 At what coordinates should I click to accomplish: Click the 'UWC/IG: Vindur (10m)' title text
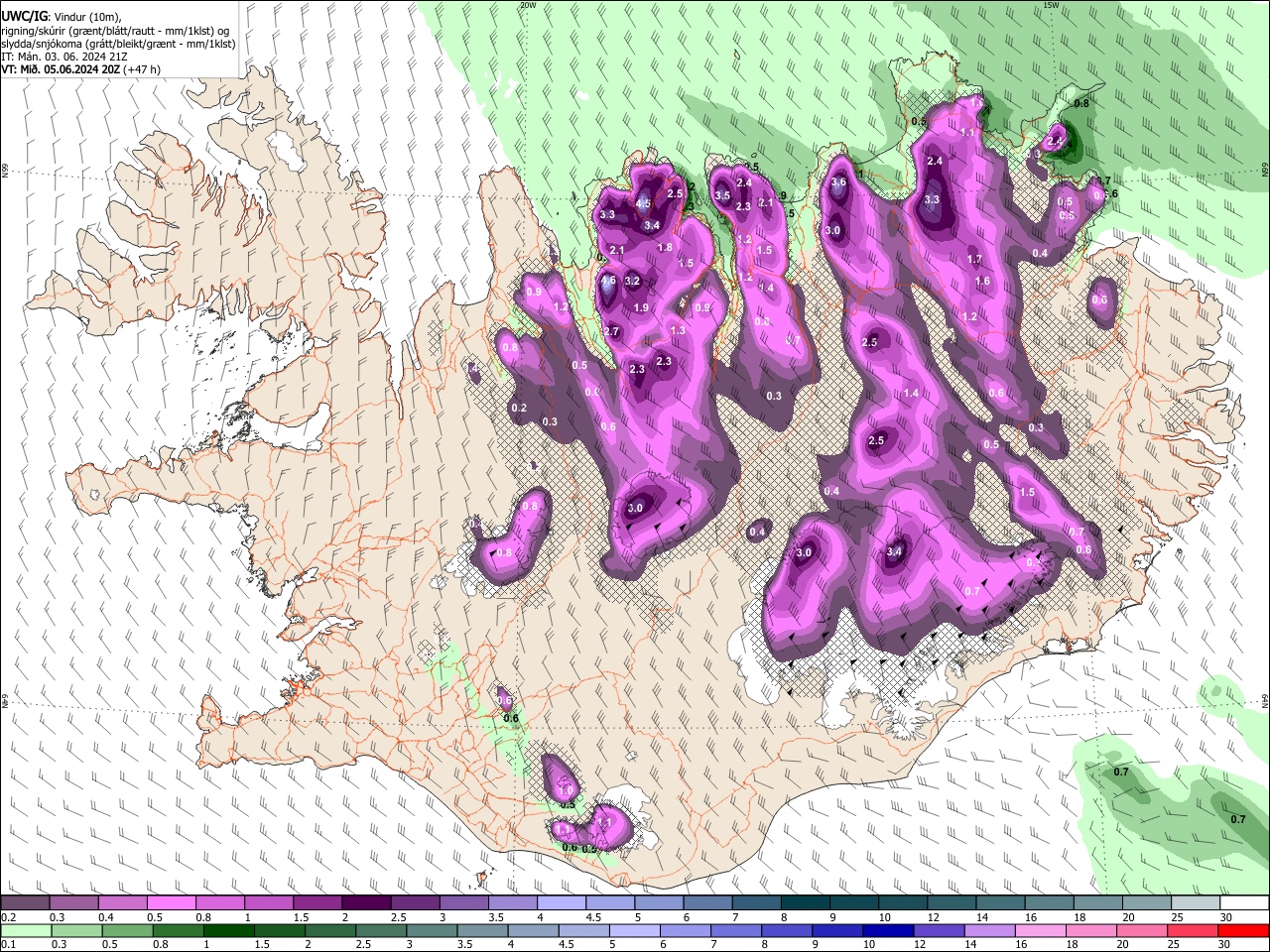62,15
